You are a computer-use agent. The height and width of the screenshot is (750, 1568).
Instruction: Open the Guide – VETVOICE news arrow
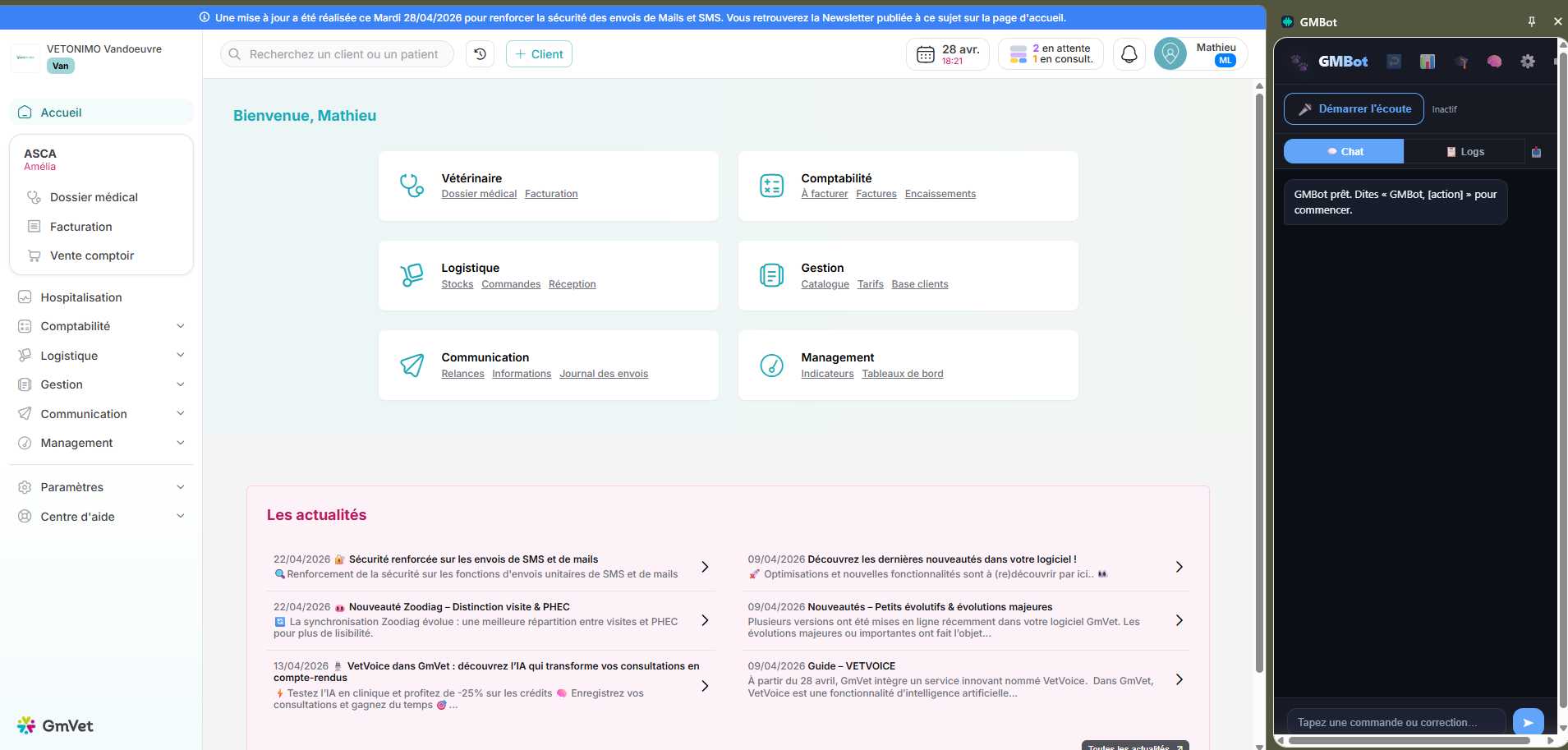coord(1179,679)
